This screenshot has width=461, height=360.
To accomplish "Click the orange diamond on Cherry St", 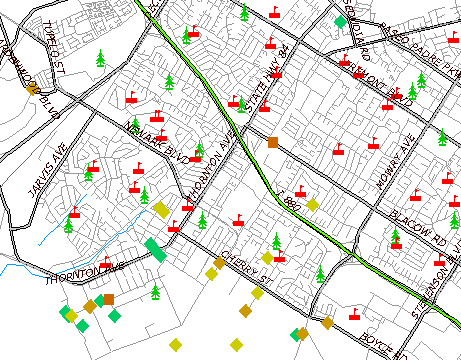I will coord(219,263).
